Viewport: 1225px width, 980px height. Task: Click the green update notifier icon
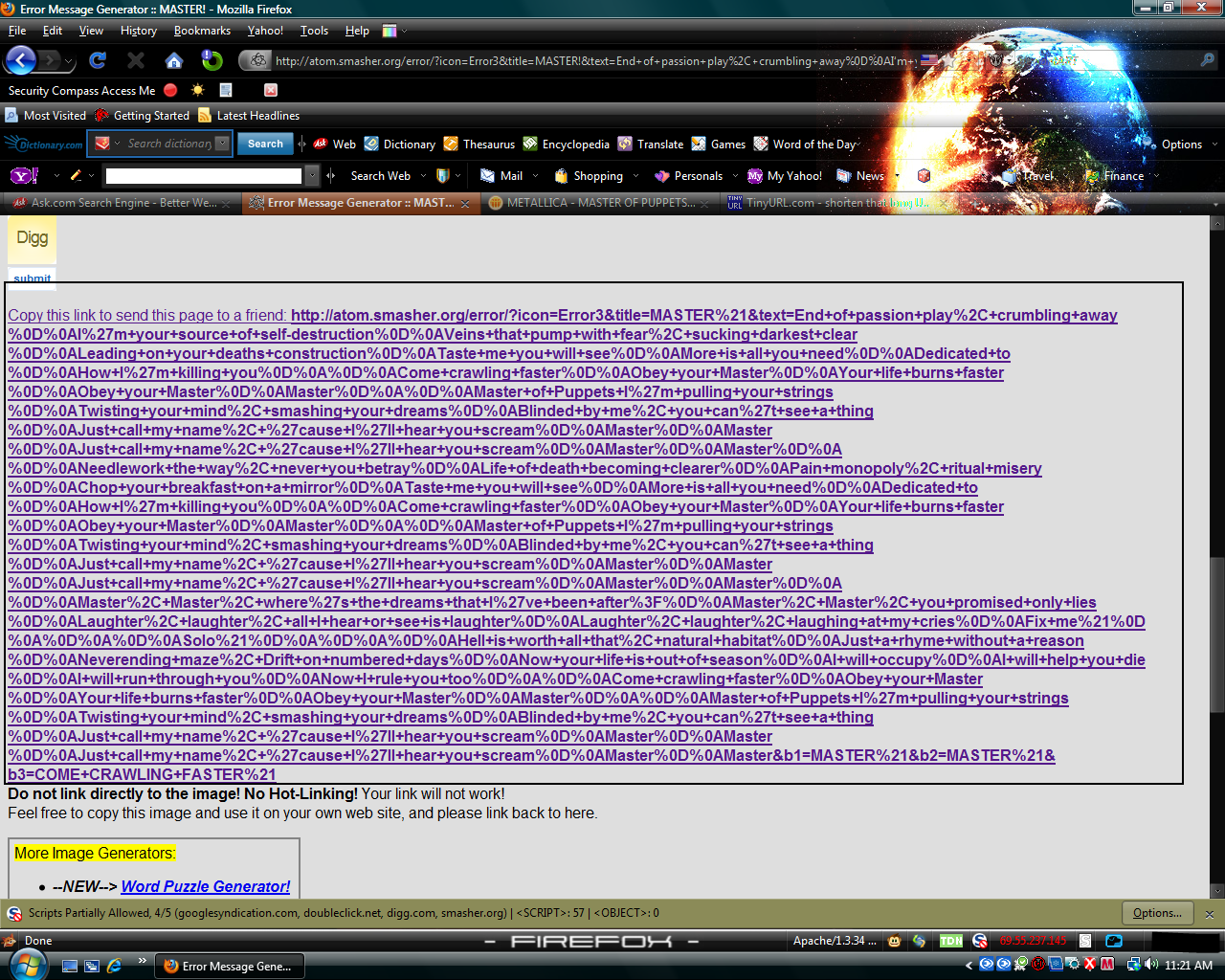(212, 60)
